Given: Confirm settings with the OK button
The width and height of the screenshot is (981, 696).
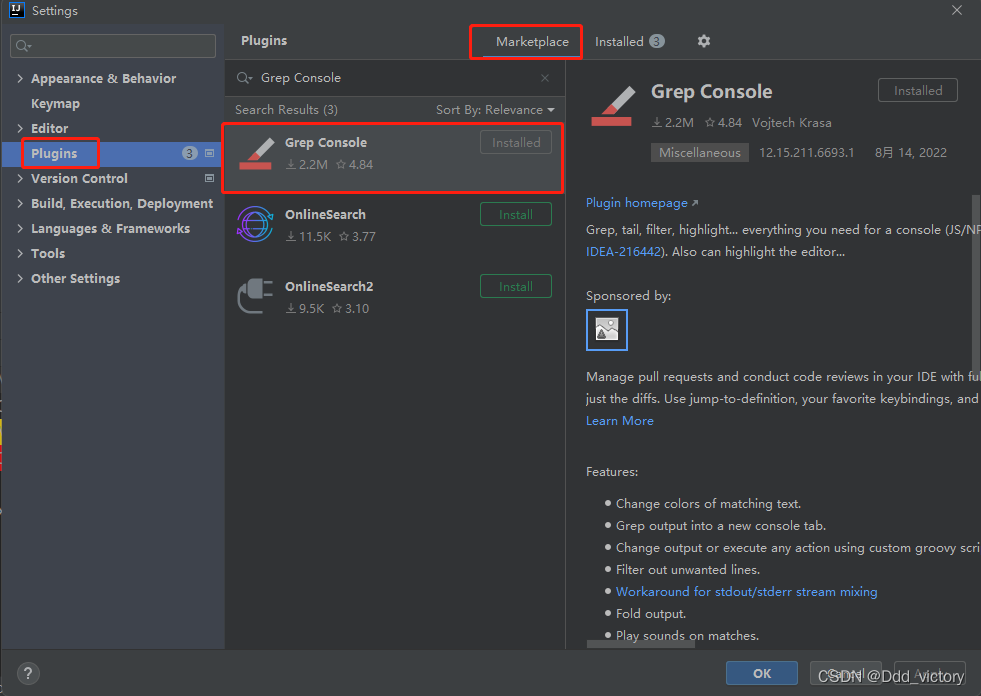Looking at the screenshot, I should pos(761,673).
